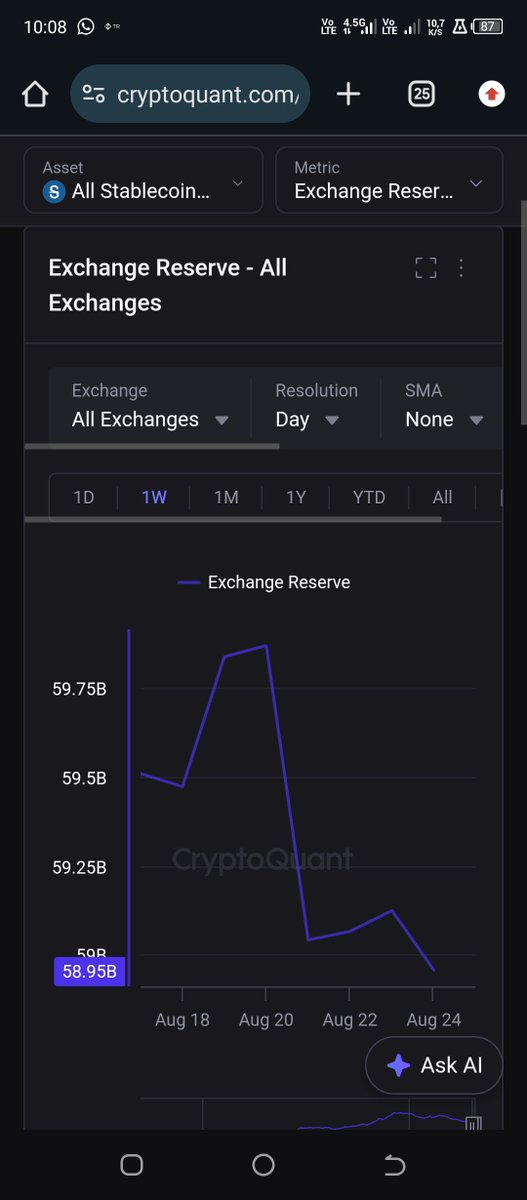The height and width of the screenshot is (1200, 527).
Task: Tap the battery indicator showing 87
Action: (488, 27)
